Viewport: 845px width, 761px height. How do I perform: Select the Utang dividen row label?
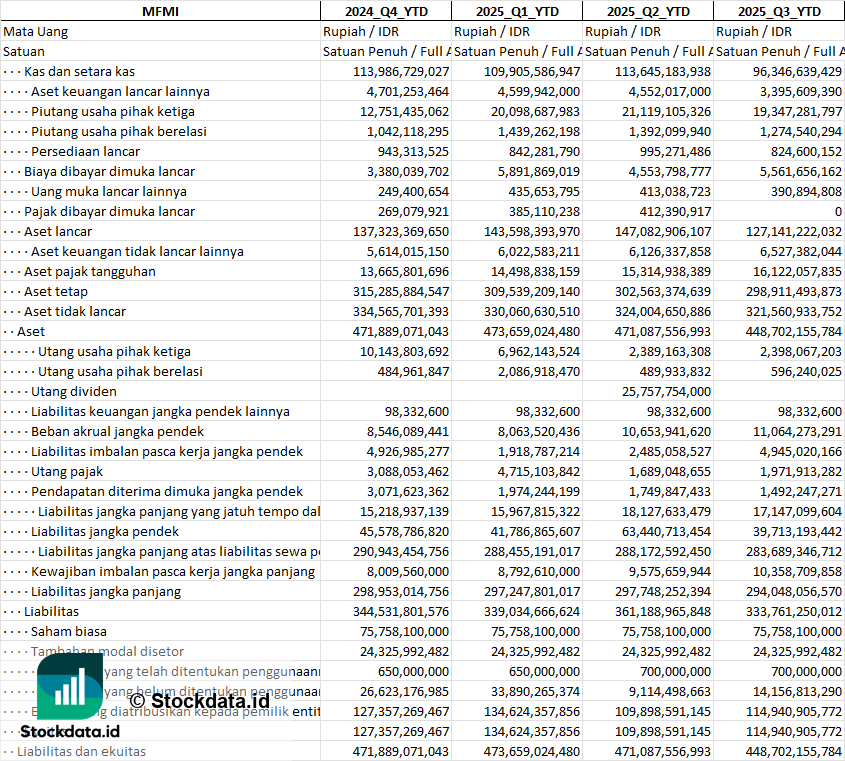tap(73, 391)
